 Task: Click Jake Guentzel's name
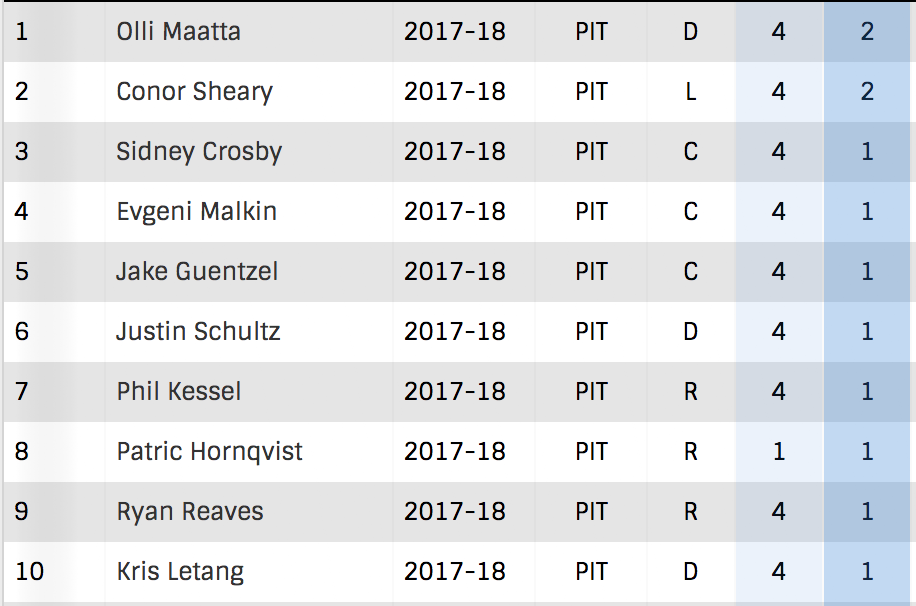(197, 272)
